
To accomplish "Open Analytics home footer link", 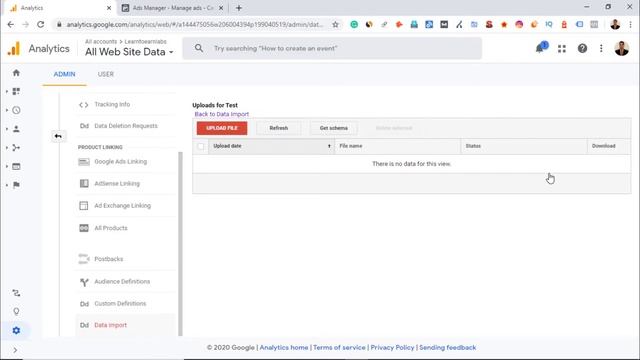I will tap(284, 348).
